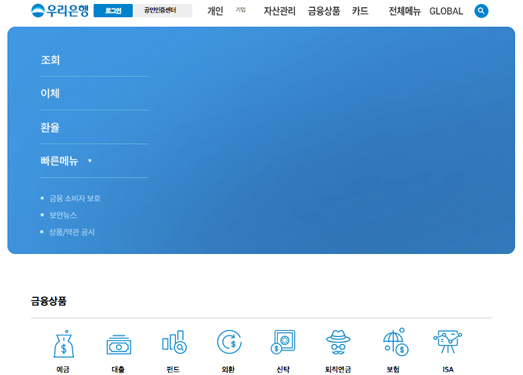
Task: Open the ISA presentation board icon
Action: point(448,342)
